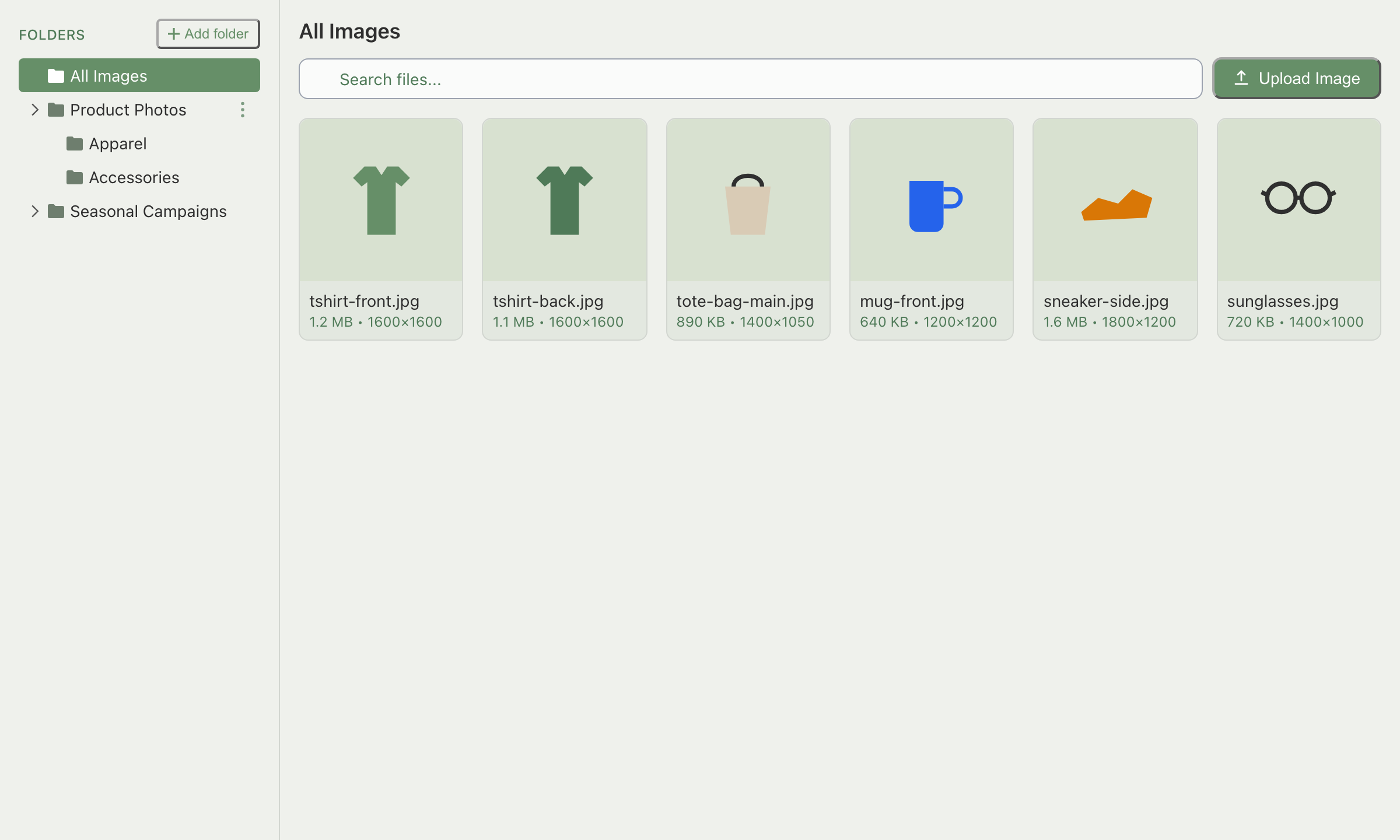Image resolution: width=1400 pixels, height=840 pixels.
Task: Click the Seasonal Campaigns folder icon
Action: 55,211
